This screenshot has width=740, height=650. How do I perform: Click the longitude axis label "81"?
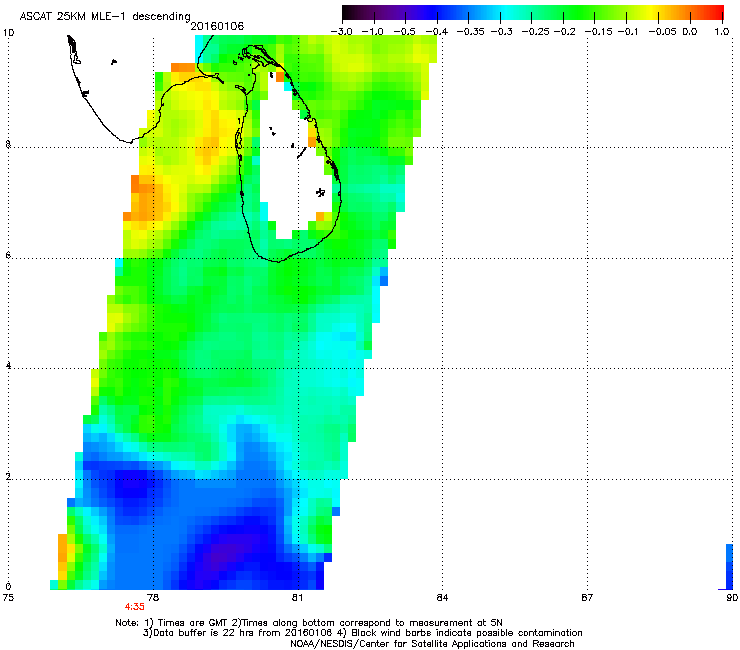point(297,597)
